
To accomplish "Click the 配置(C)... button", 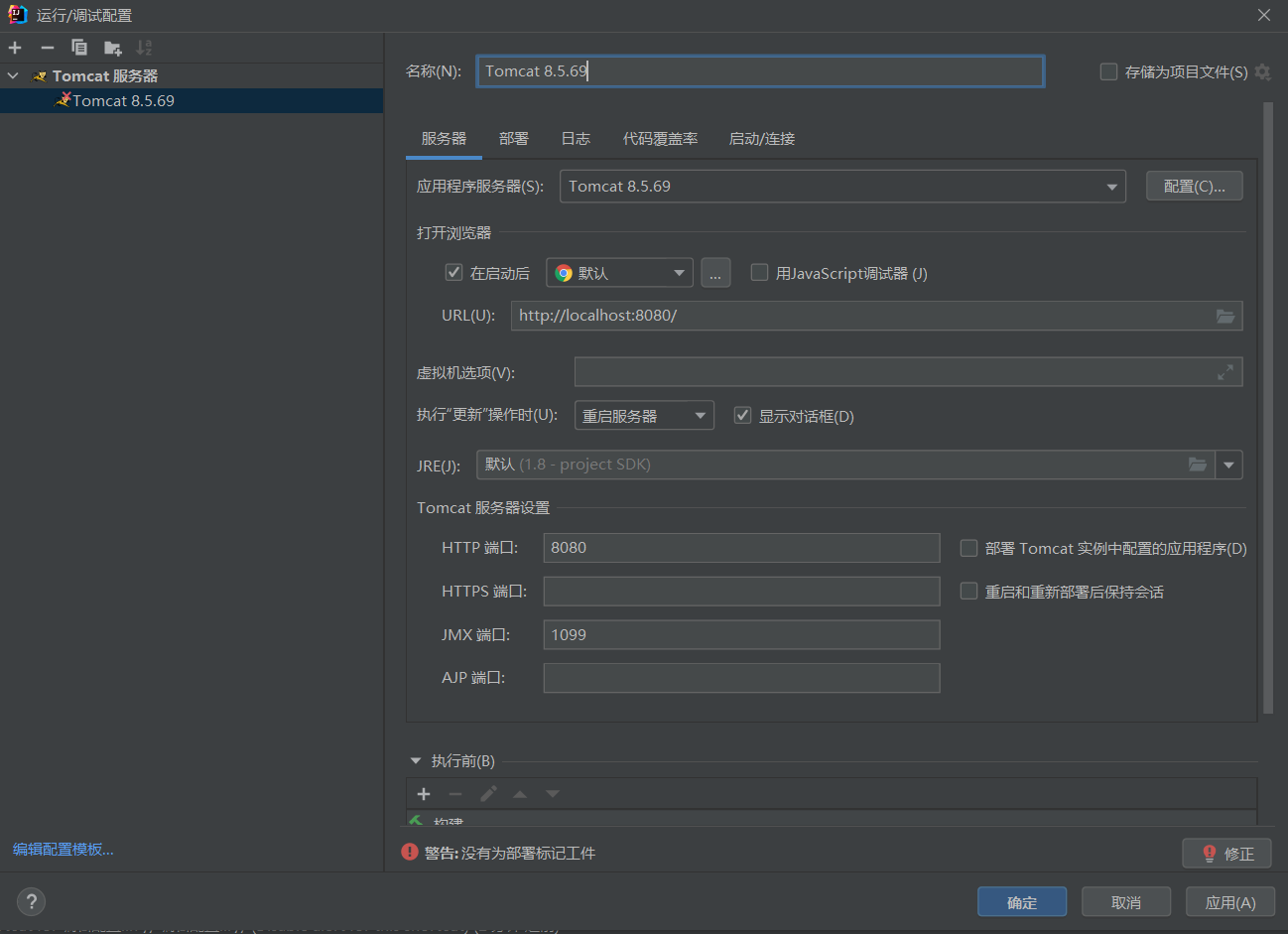I will (x=1194, y=186).
